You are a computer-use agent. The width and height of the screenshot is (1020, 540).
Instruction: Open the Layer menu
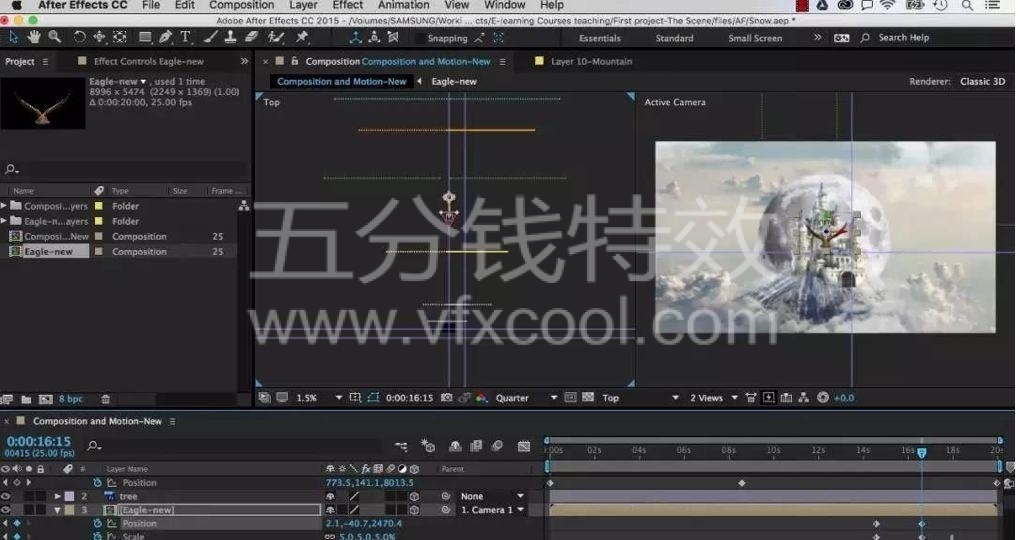pos(303,5)
